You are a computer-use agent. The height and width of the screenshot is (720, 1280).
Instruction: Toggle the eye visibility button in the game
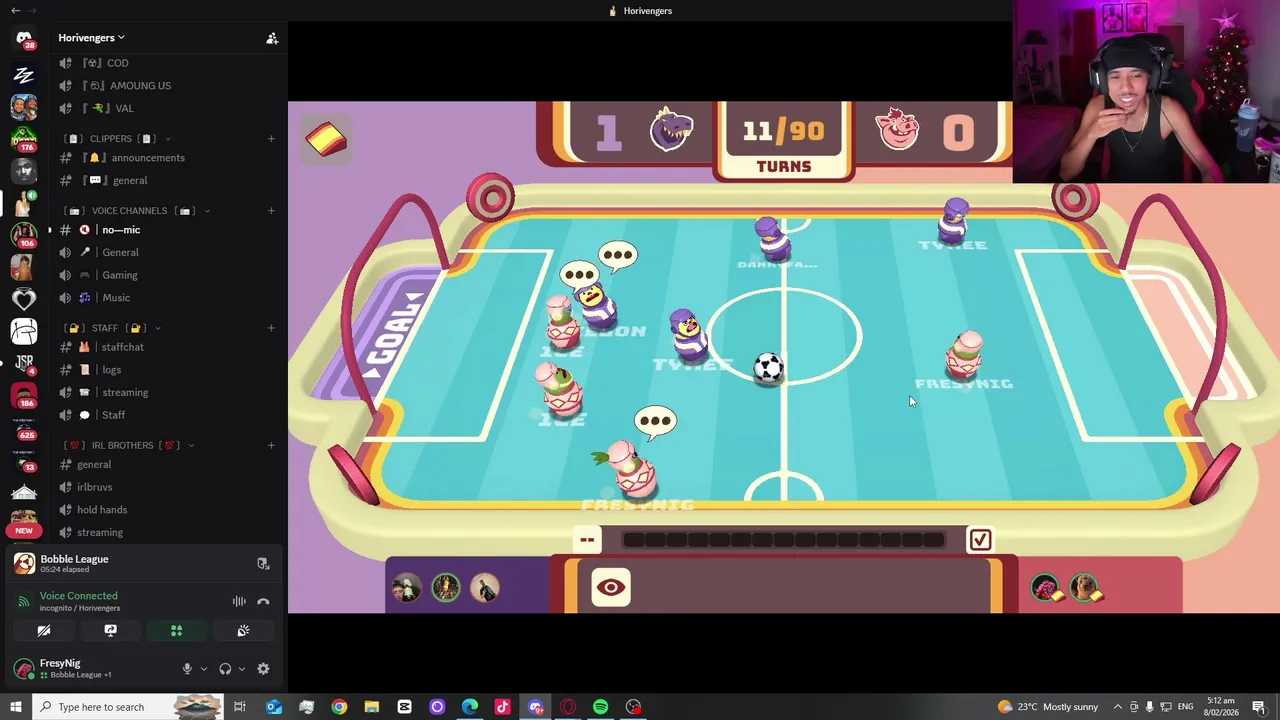pyautogui.click(x=611, y=587)
